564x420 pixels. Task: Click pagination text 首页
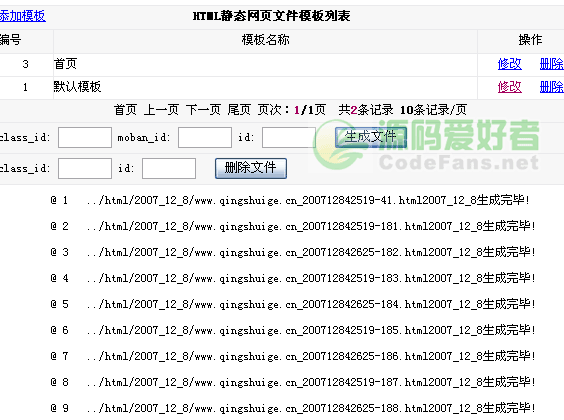126,110
